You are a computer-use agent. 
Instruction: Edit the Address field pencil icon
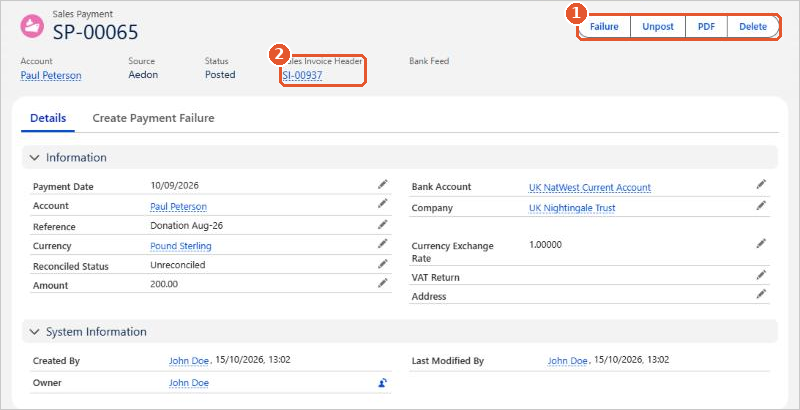[761, 294]
